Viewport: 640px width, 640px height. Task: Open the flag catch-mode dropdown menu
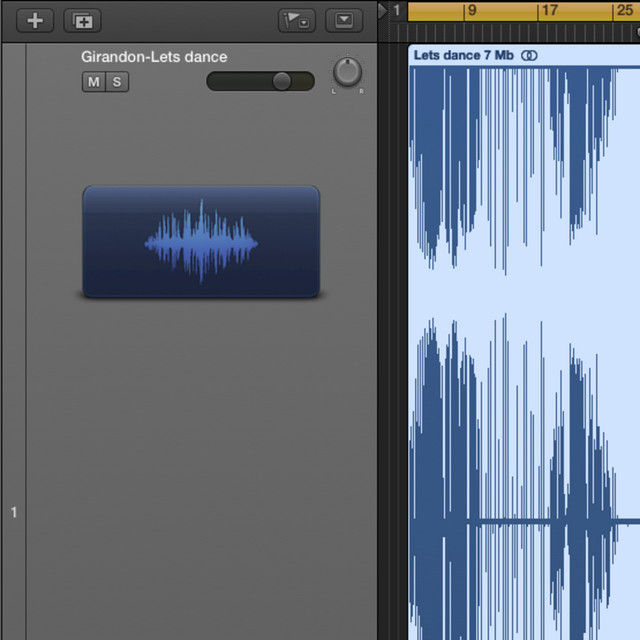[299, 20]
